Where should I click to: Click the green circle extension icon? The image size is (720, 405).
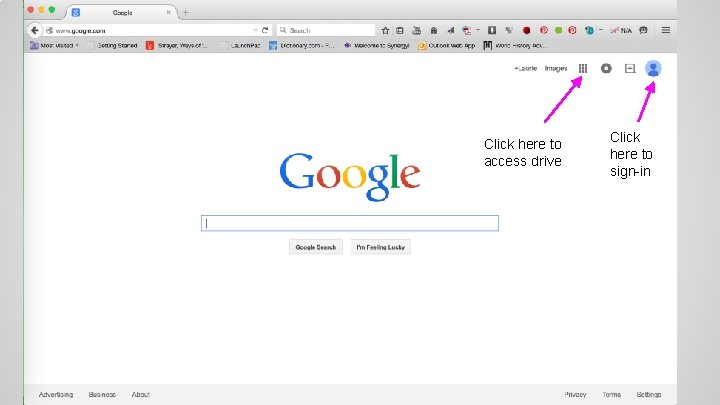[x=558, y=30]
